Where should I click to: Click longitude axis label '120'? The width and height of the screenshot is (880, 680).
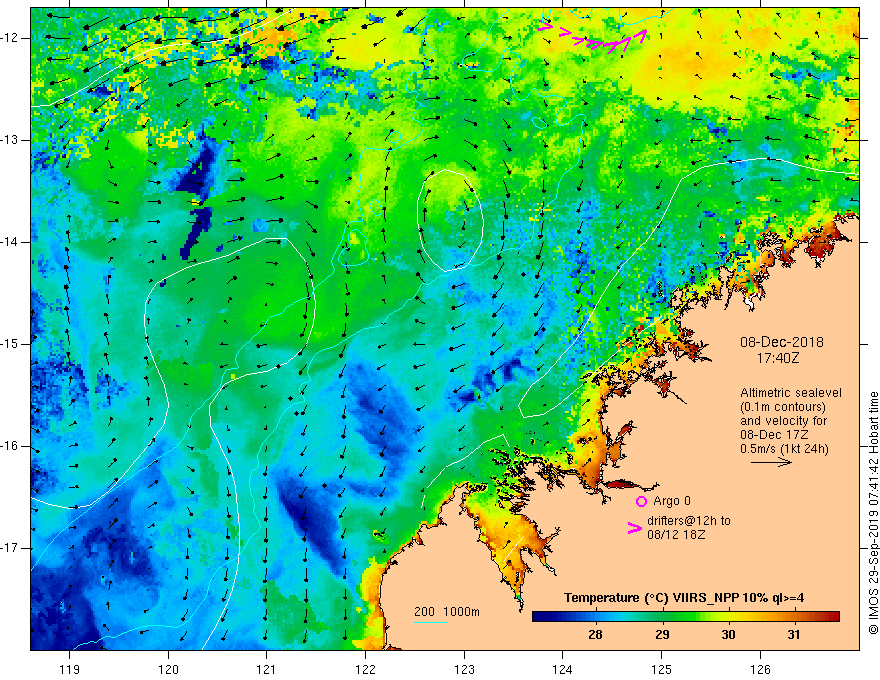tap(168, 669)
